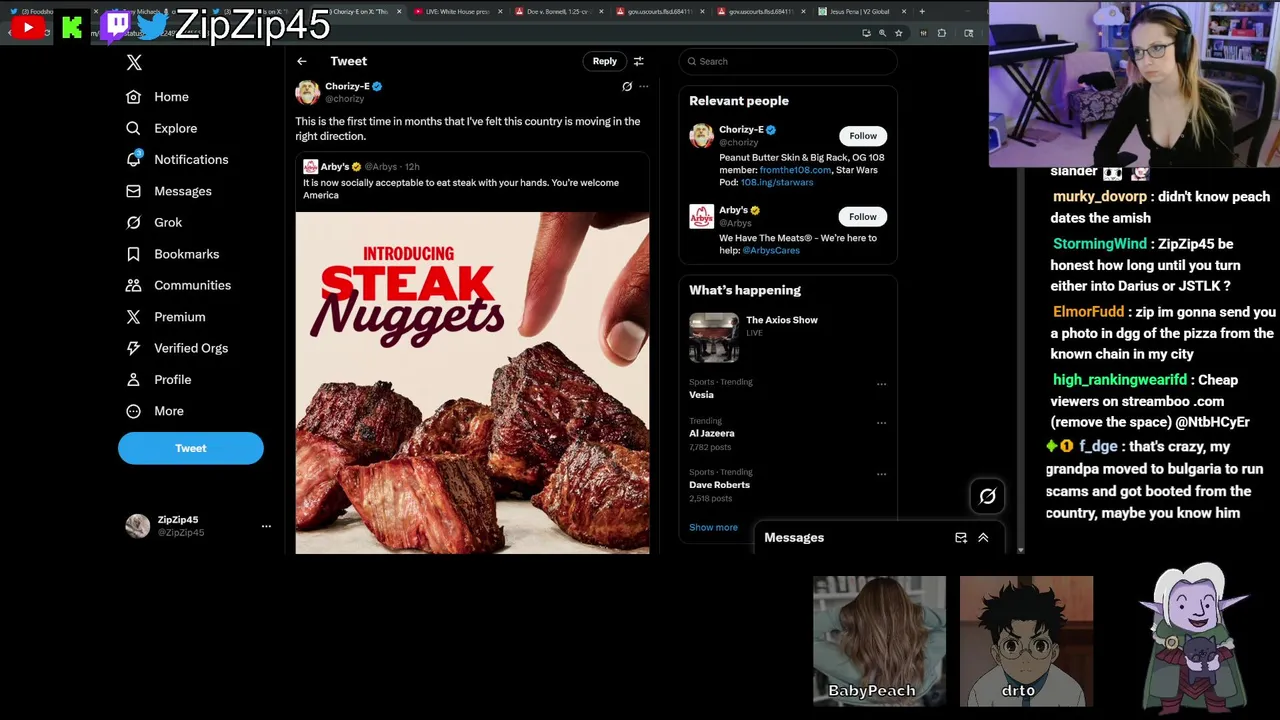The width and height of the screenshot is (1280, 720).
Task: Click the blue Tweet button
Action: coord(191,448)
